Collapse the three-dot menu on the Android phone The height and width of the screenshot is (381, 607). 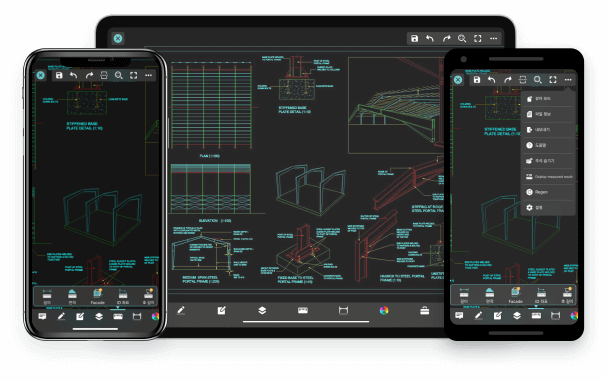pos(568,79)
